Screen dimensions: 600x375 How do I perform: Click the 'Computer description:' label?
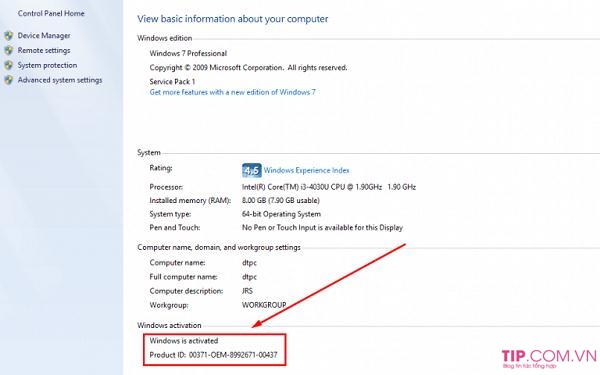point(186,291)
